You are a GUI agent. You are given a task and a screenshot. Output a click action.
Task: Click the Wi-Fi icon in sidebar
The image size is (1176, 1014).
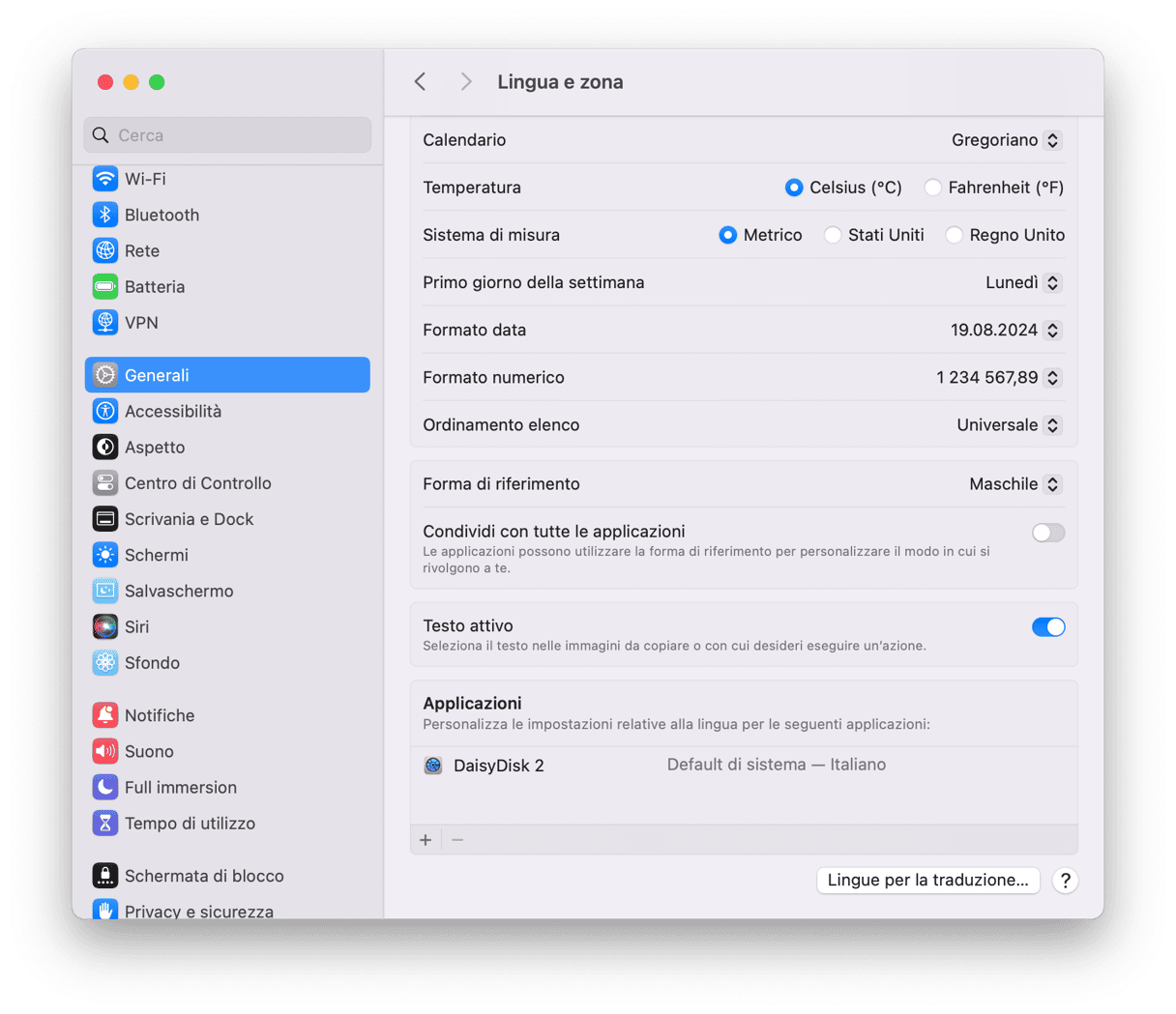105,179
